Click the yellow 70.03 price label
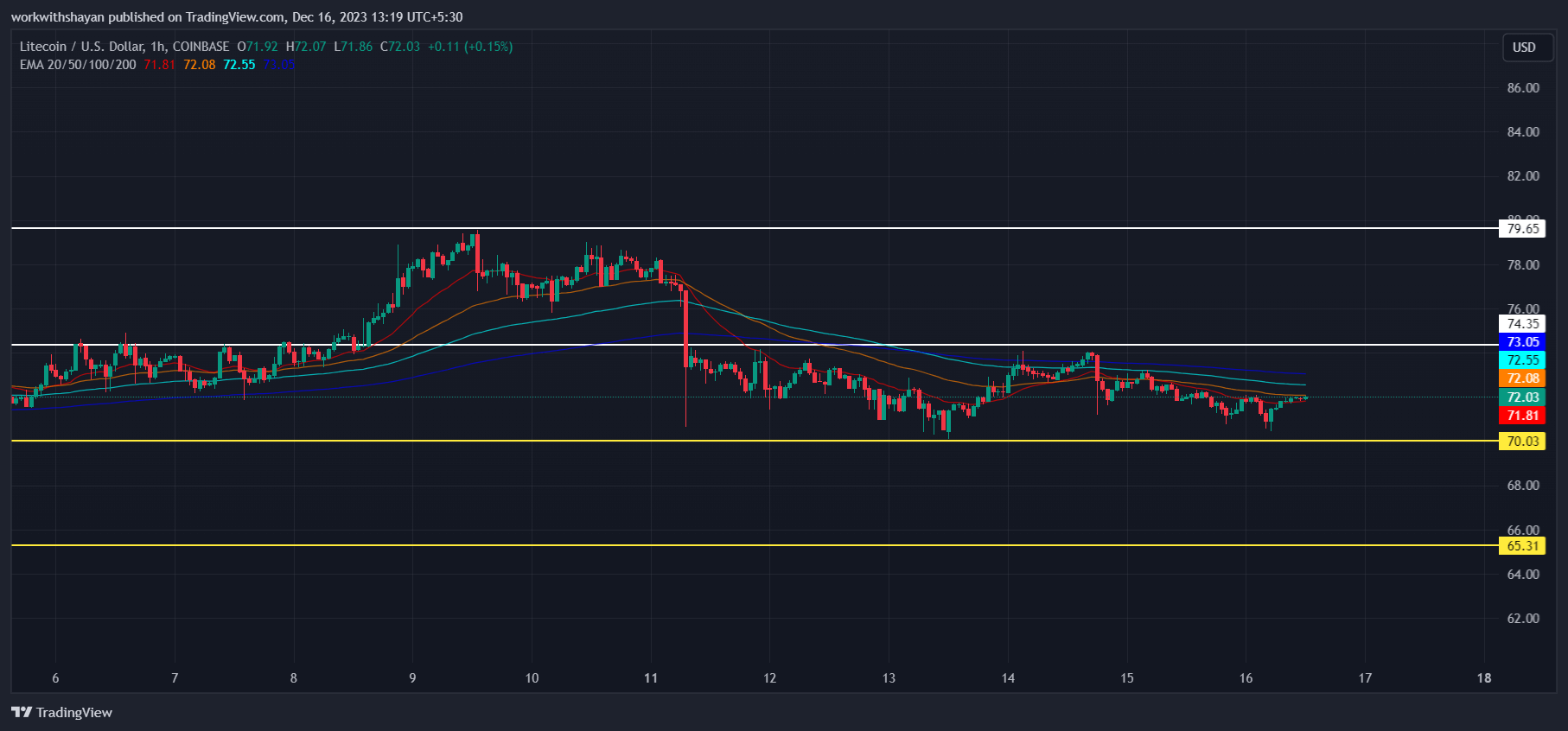 point(1522,442)
